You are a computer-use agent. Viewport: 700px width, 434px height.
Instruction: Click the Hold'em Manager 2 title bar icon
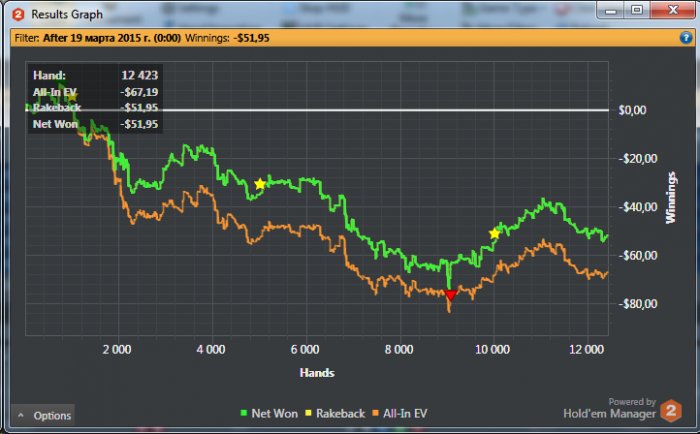[x=18, y=15]
